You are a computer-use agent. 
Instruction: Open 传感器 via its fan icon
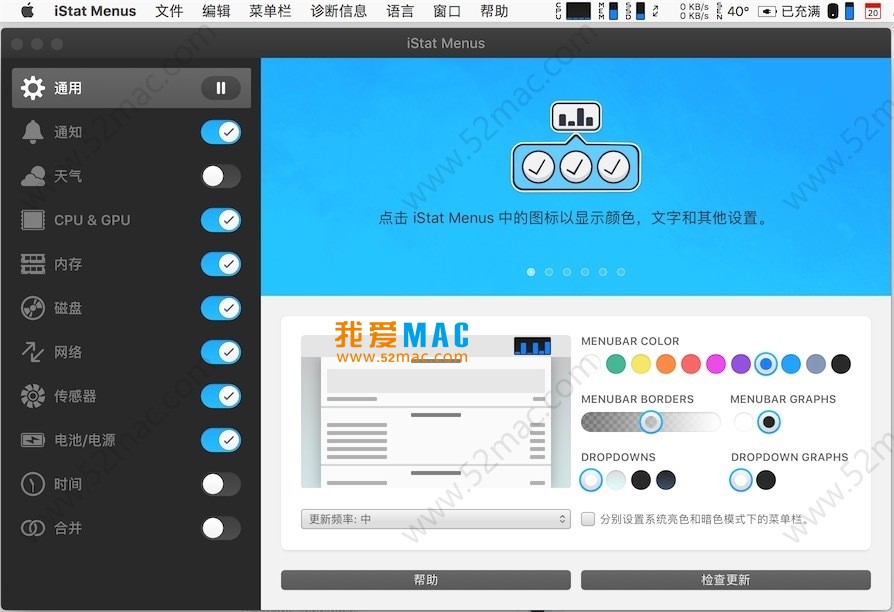32,396
